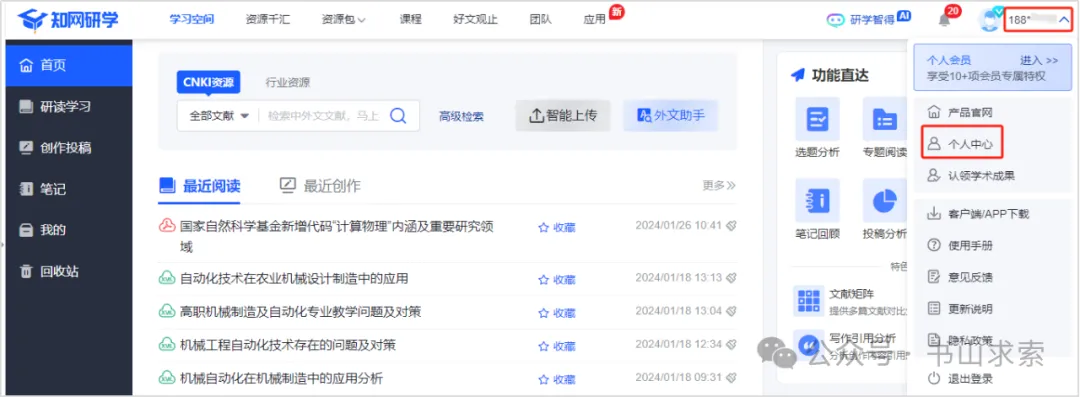
Task: Click the 外文助手 button
Action: pyautogui.click(x=670, y=116)
